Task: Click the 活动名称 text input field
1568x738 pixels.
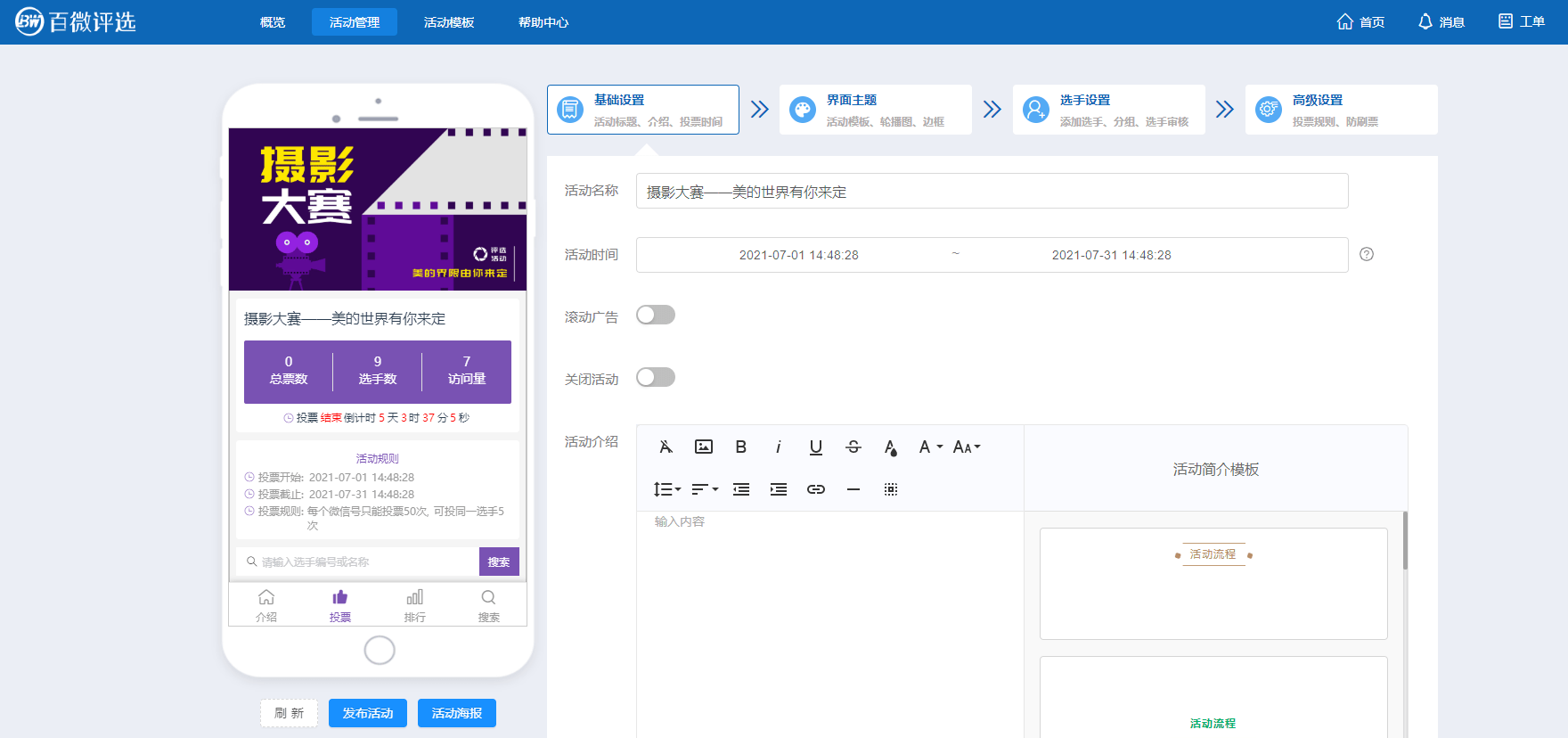Action: click(992, 192)
